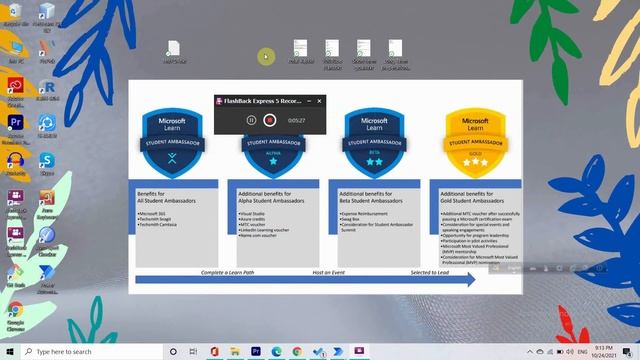640x360 pixels.
Task: Switch to the pink recorder app on taskbar
Action: pyautogui.click(x=359, y=351)
